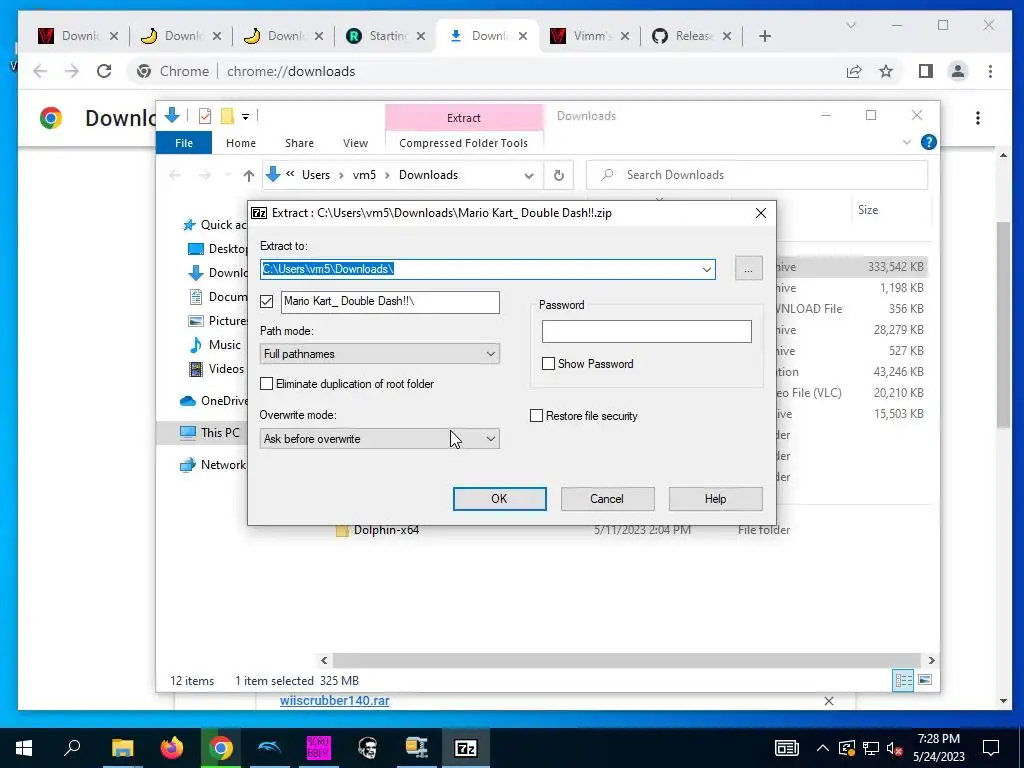
Task: Refresh the Downloads folder view
Action: coord(558,175)
